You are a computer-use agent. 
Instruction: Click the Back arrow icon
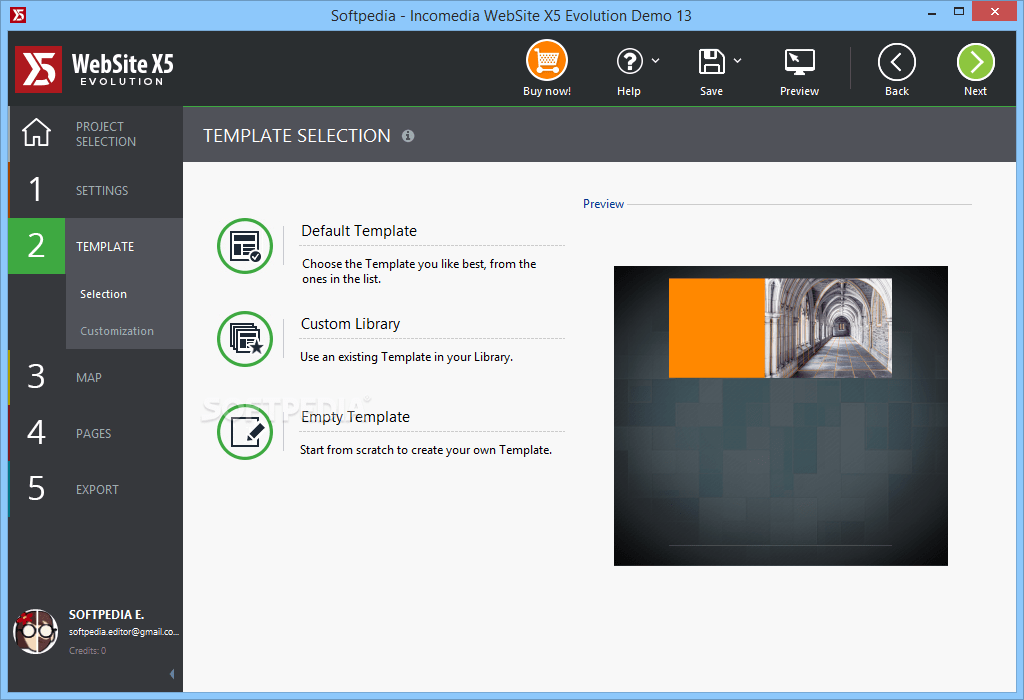(x=896, y=60)
